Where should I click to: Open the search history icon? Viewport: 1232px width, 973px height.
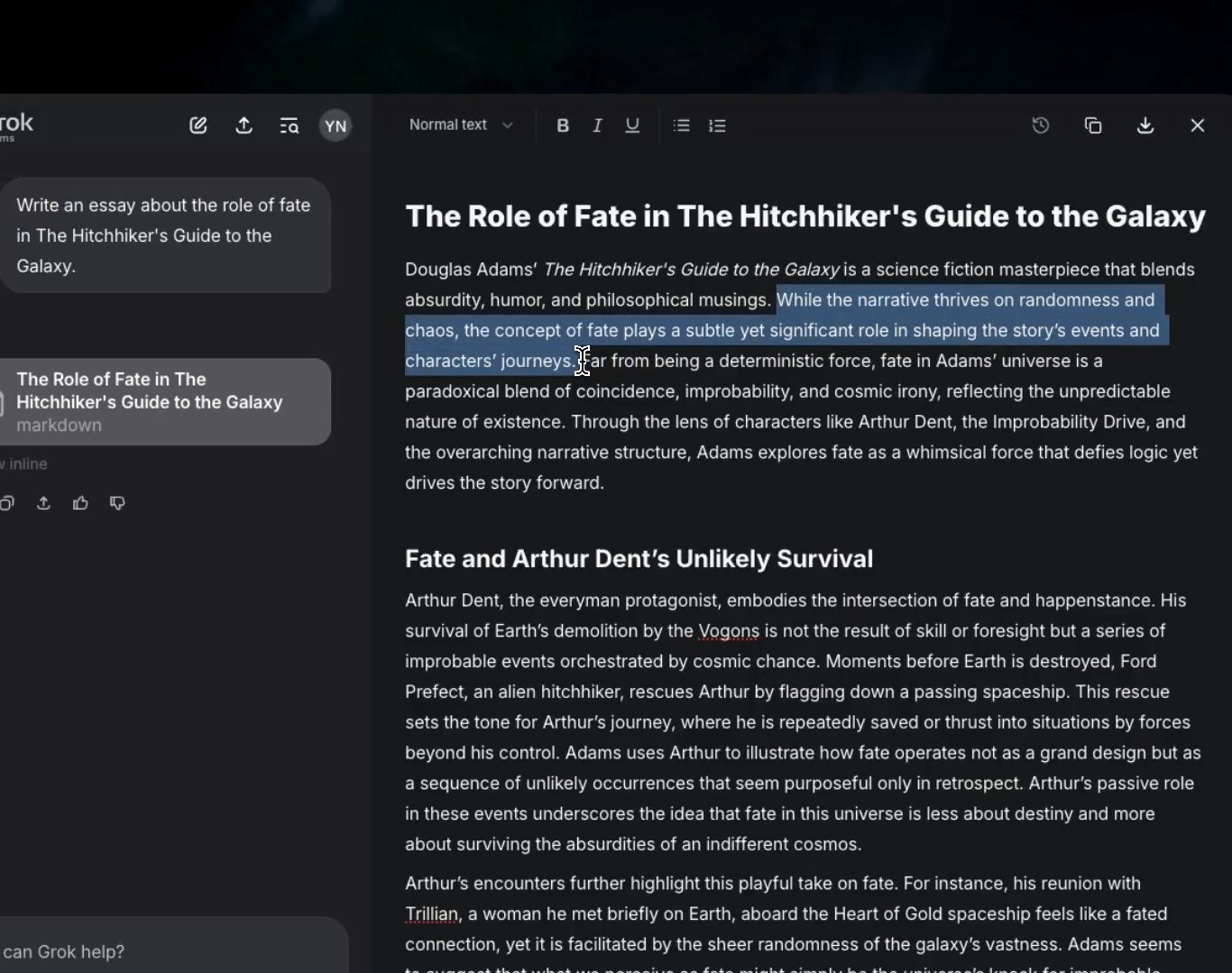[289, 125]
